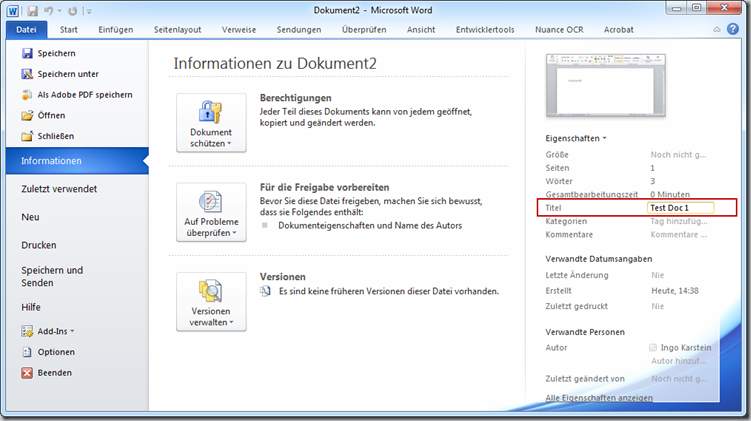
Task: Open the Datei tab
Action: 26,30
